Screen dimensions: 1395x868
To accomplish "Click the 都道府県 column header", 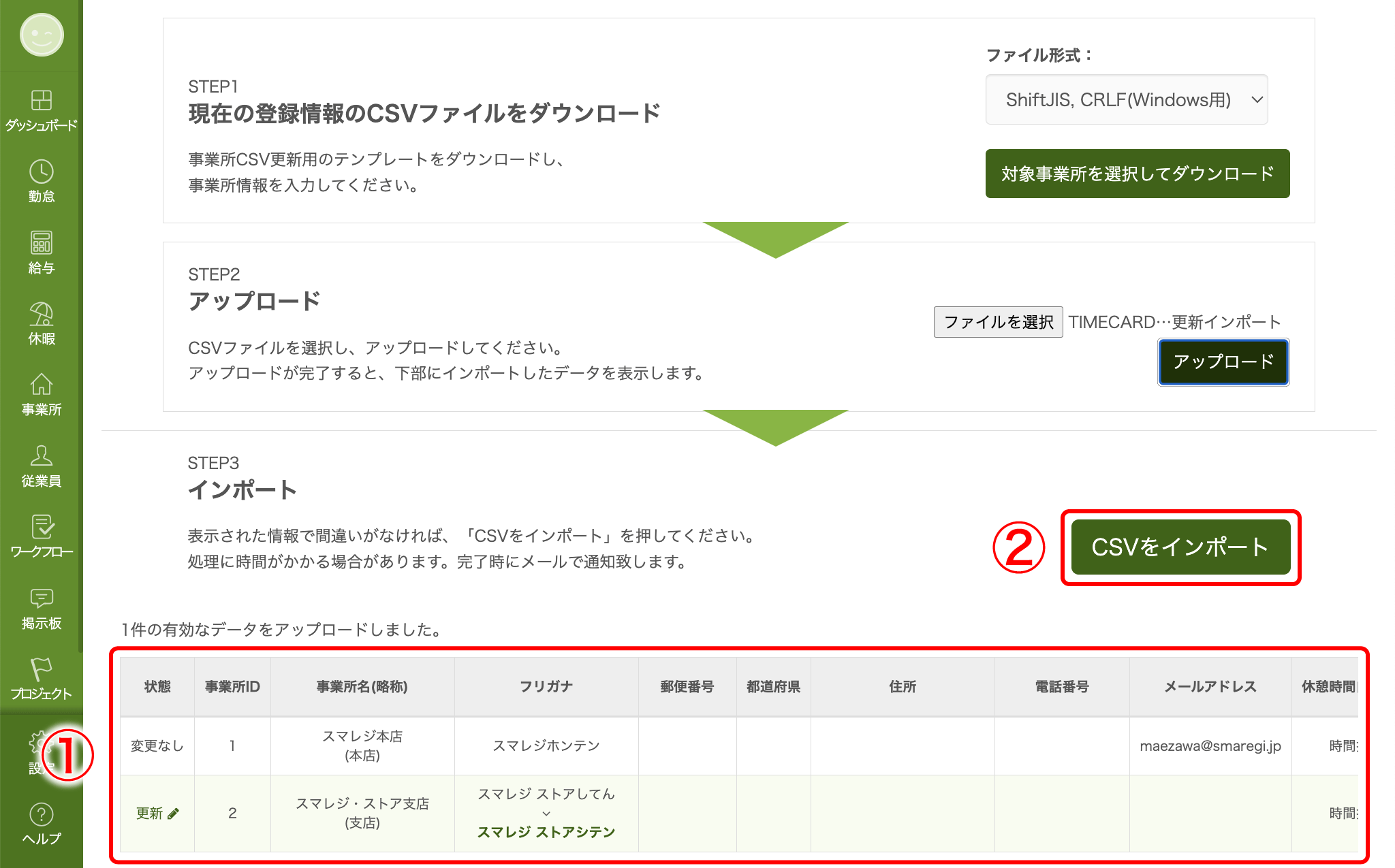I will (773, 687).
